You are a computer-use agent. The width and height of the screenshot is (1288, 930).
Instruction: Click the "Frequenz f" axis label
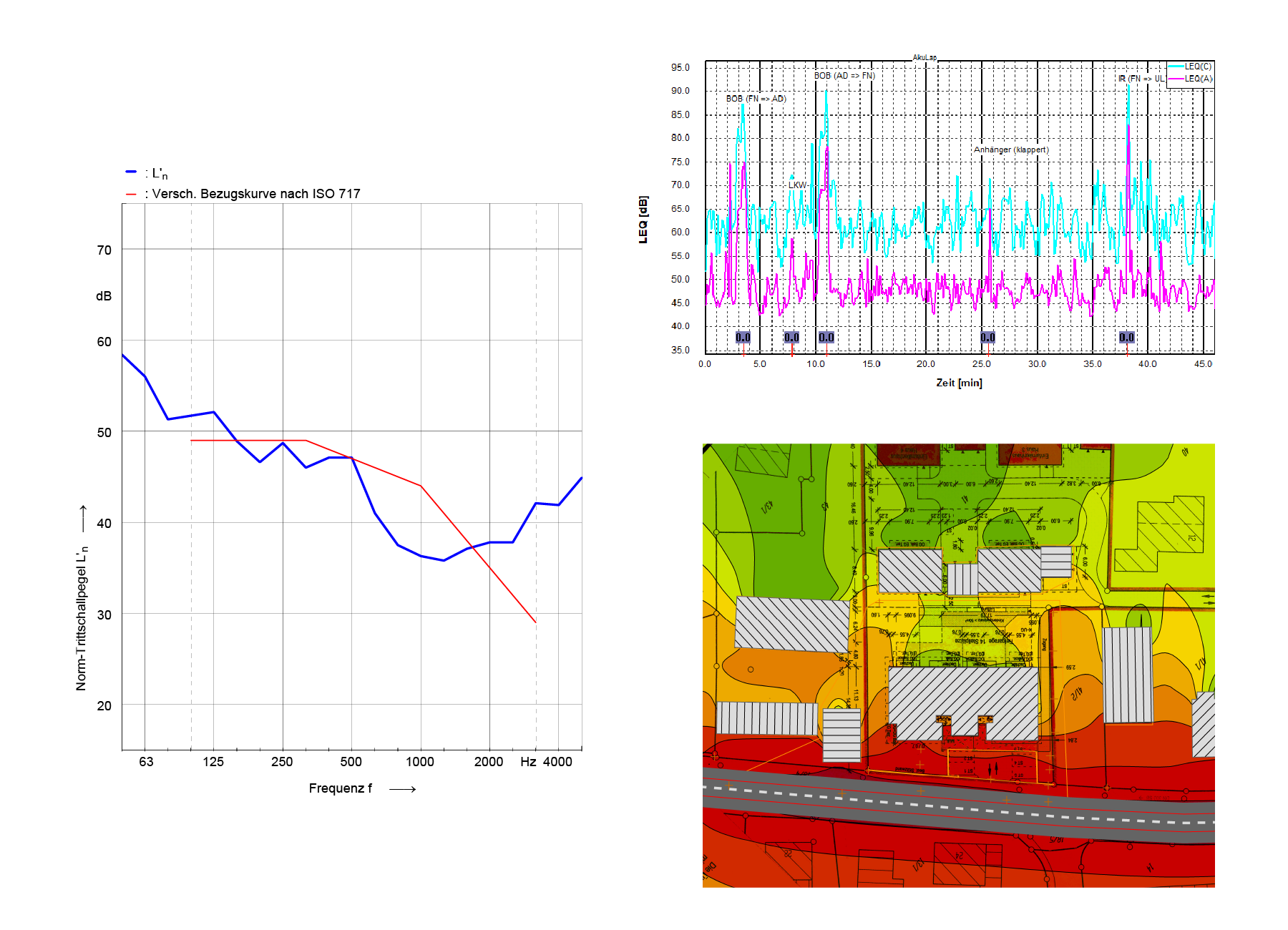[341, 788]
